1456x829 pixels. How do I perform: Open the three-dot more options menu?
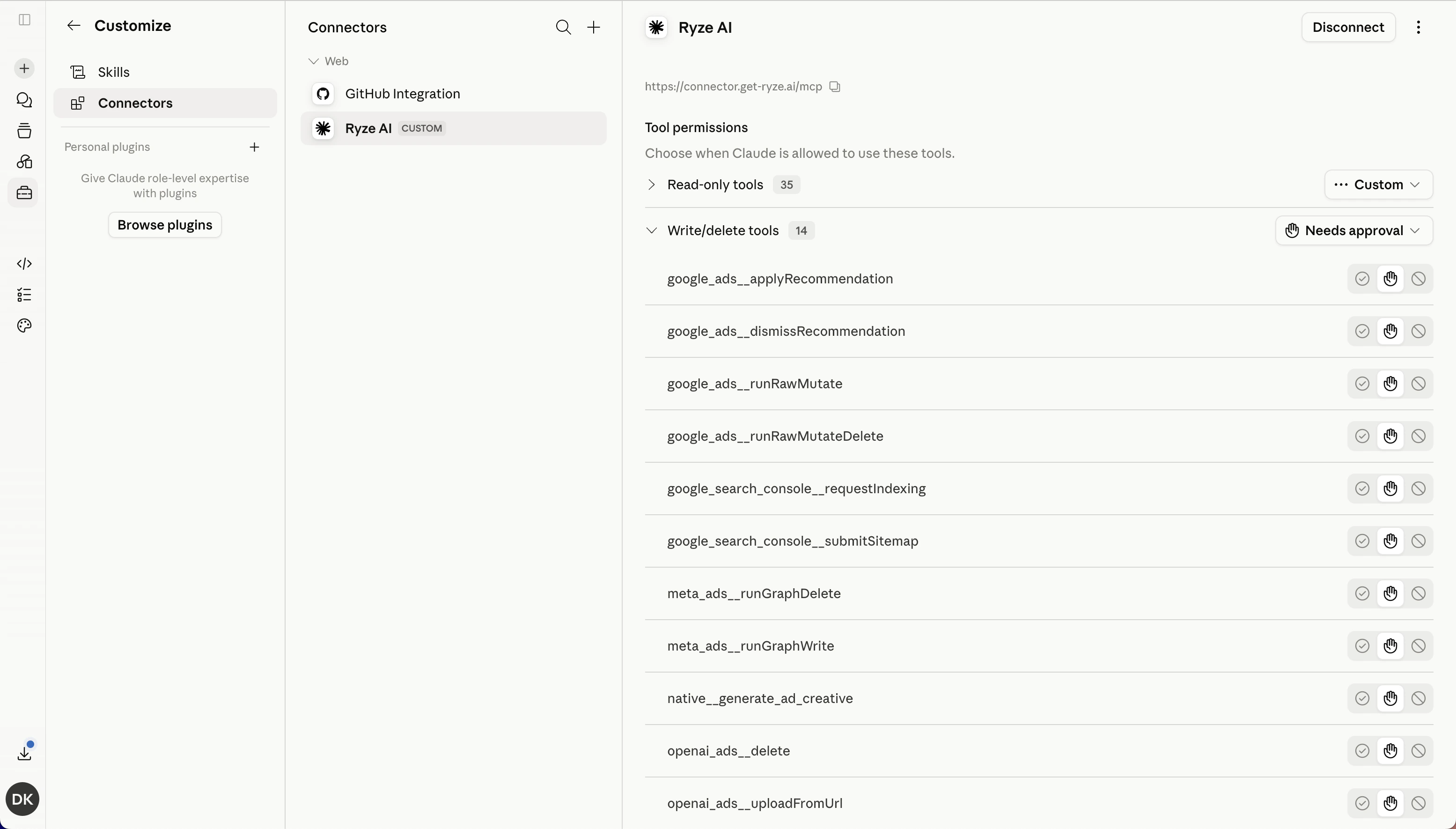click(1419, 27)
